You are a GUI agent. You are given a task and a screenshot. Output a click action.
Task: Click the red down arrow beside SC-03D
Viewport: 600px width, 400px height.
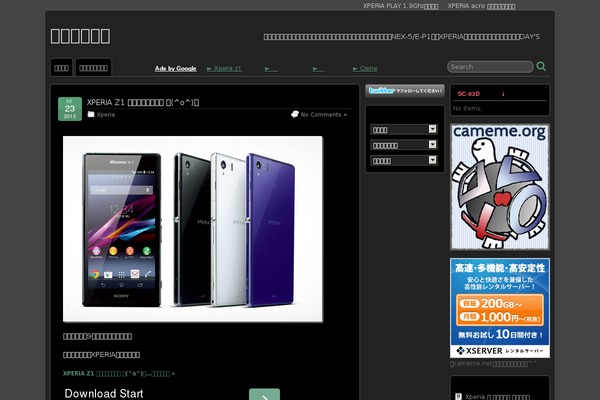(x=503, y=94)
